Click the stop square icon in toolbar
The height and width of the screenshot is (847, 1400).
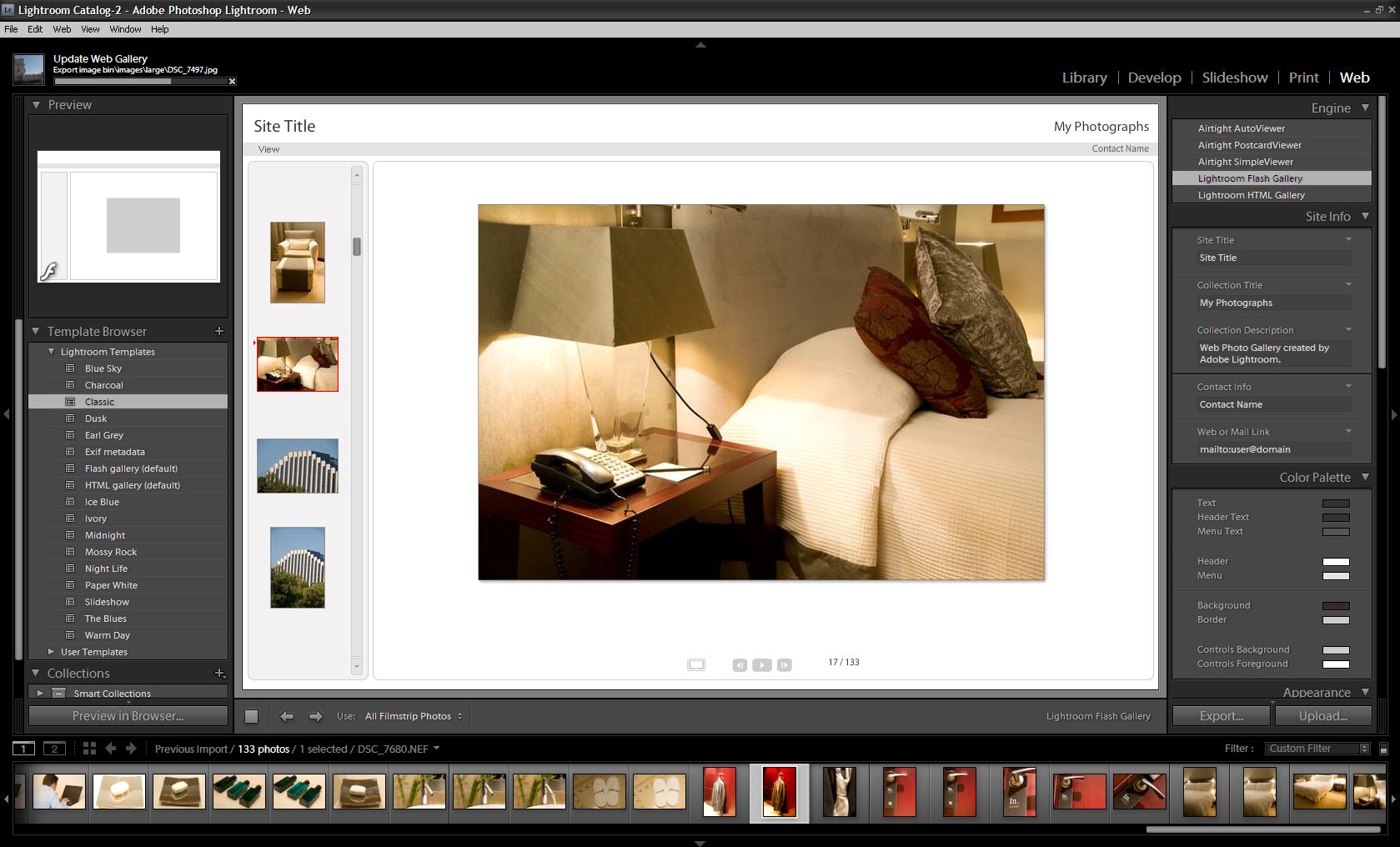tap(251, 716)
